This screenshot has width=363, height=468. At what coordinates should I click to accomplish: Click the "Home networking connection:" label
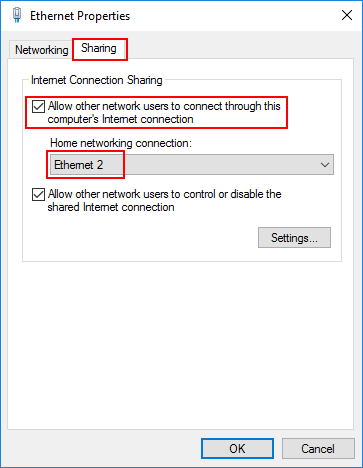click(121, 143)
